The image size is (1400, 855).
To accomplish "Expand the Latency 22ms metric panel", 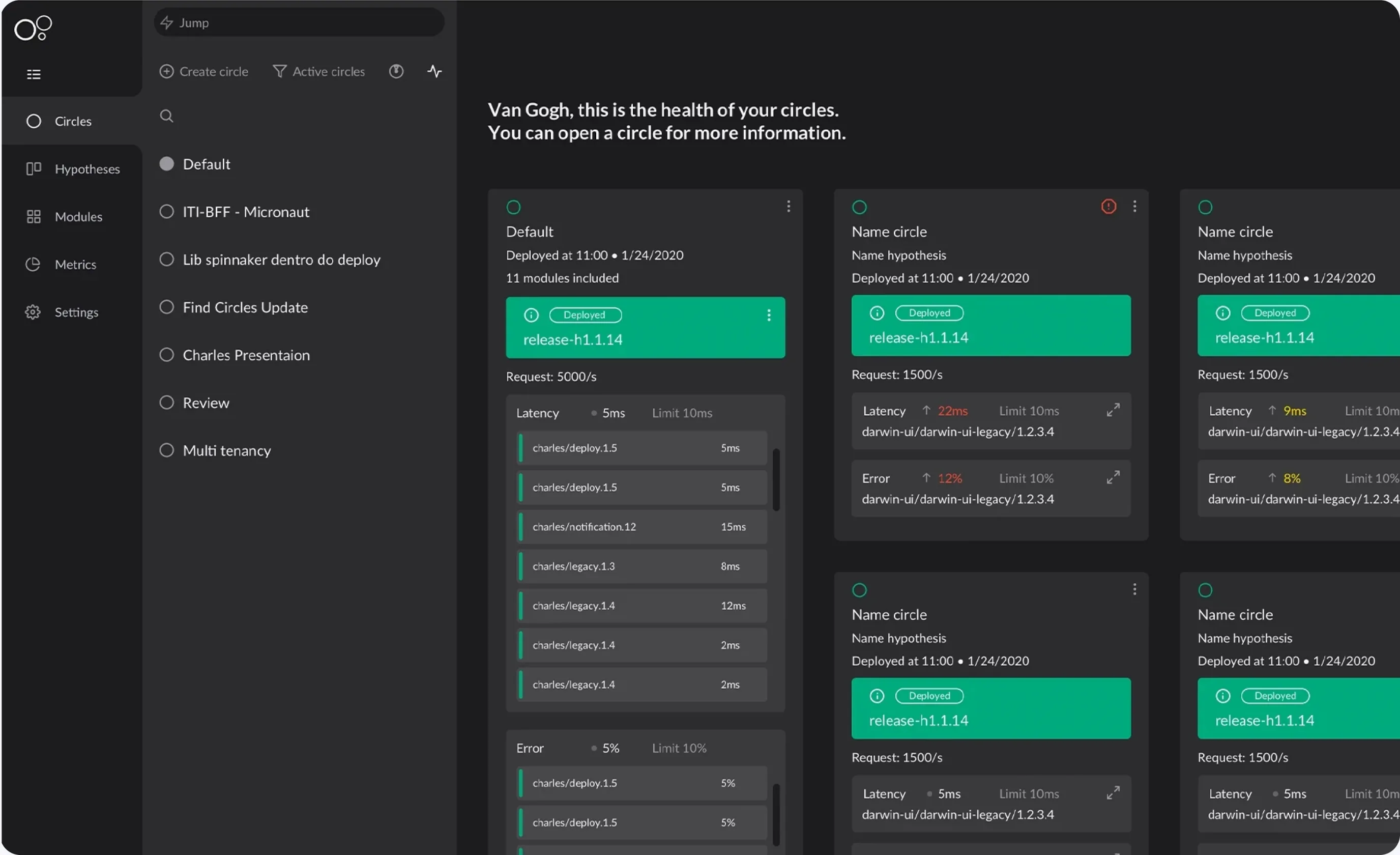I will coord(1113,410).
